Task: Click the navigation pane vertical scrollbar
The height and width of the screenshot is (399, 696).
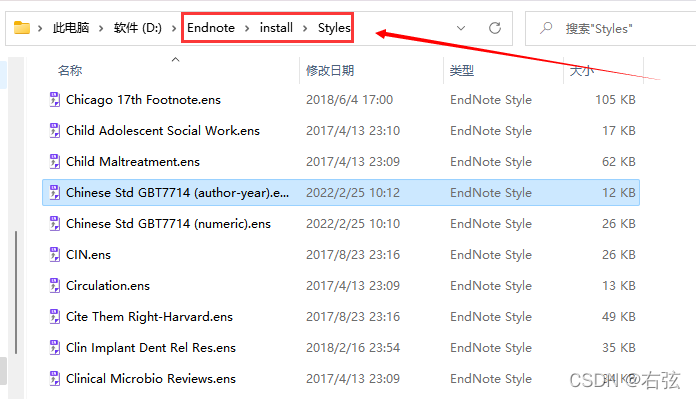Action: tap(16, 292)
